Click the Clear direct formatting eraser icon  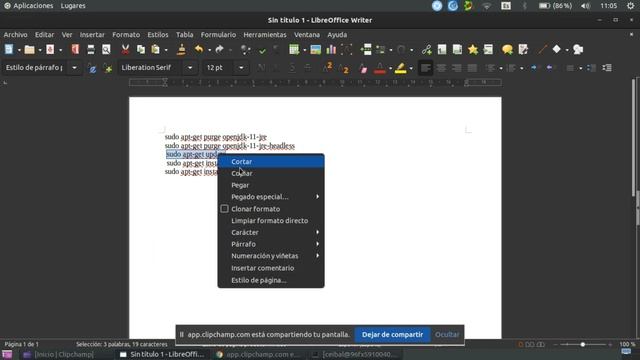point(363,68)
